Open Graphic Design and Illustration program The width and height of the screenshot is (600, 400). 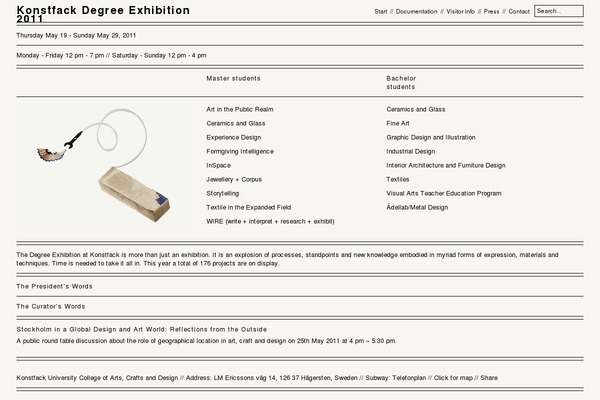tap(431, 137)
